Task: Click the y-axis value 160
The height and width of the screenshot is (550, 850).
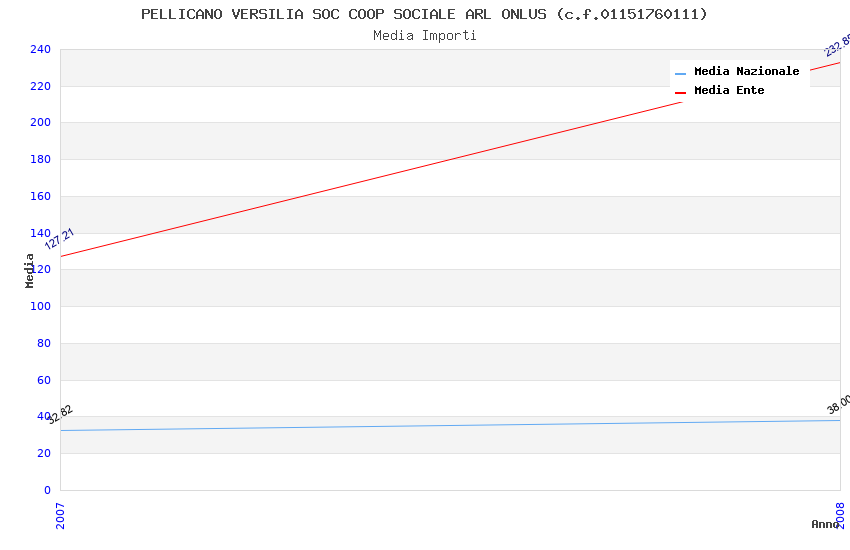Action: click(40, 196)
